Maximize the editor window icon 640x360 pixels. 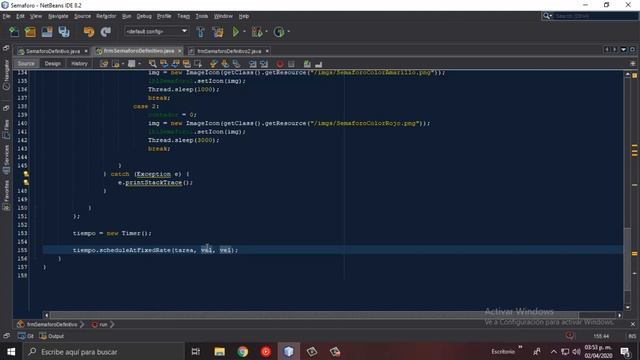tap(632, 49)
